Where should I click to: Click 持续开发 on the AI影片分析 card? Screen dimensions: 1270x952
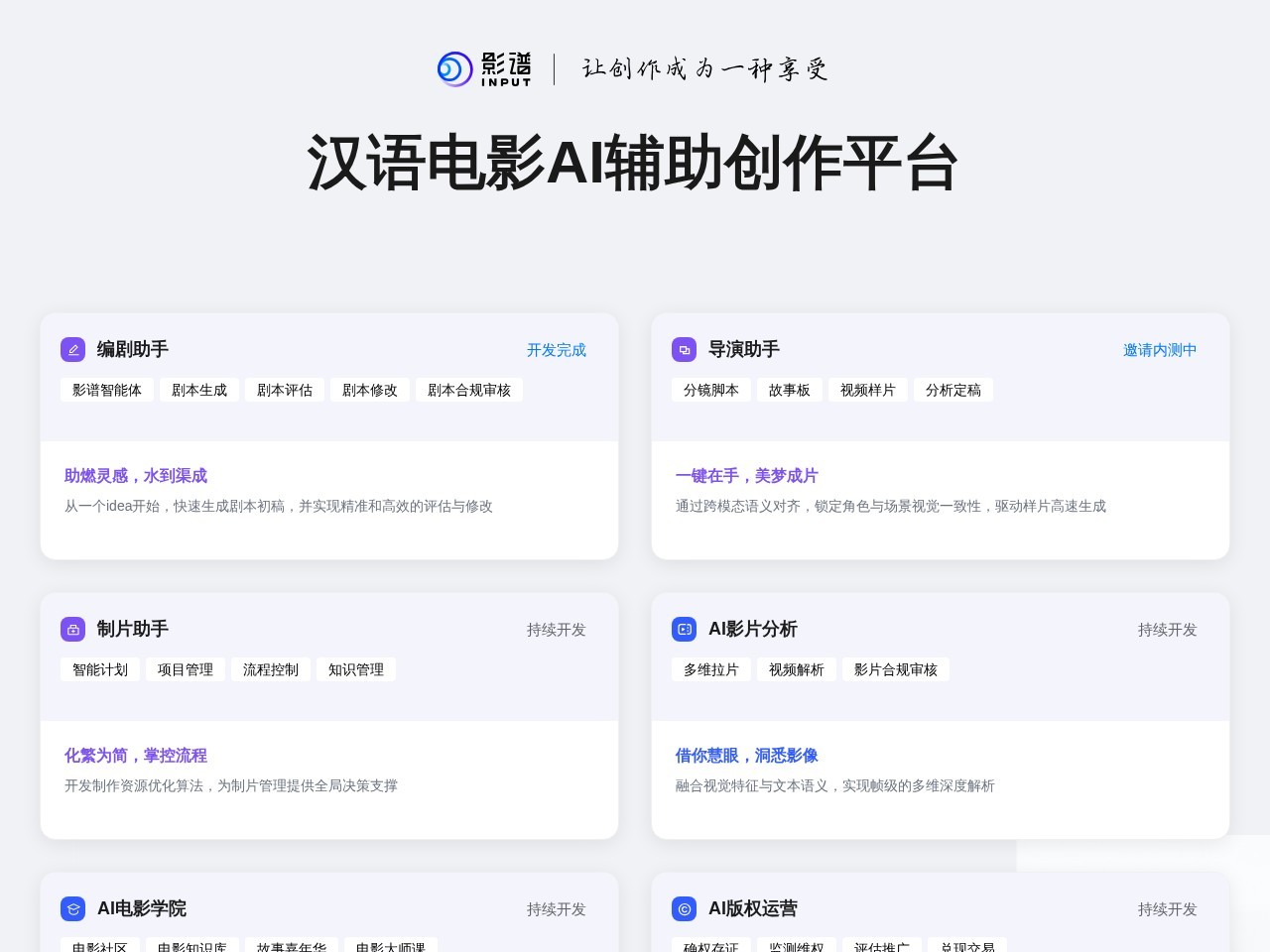(x=1168, y=630)
